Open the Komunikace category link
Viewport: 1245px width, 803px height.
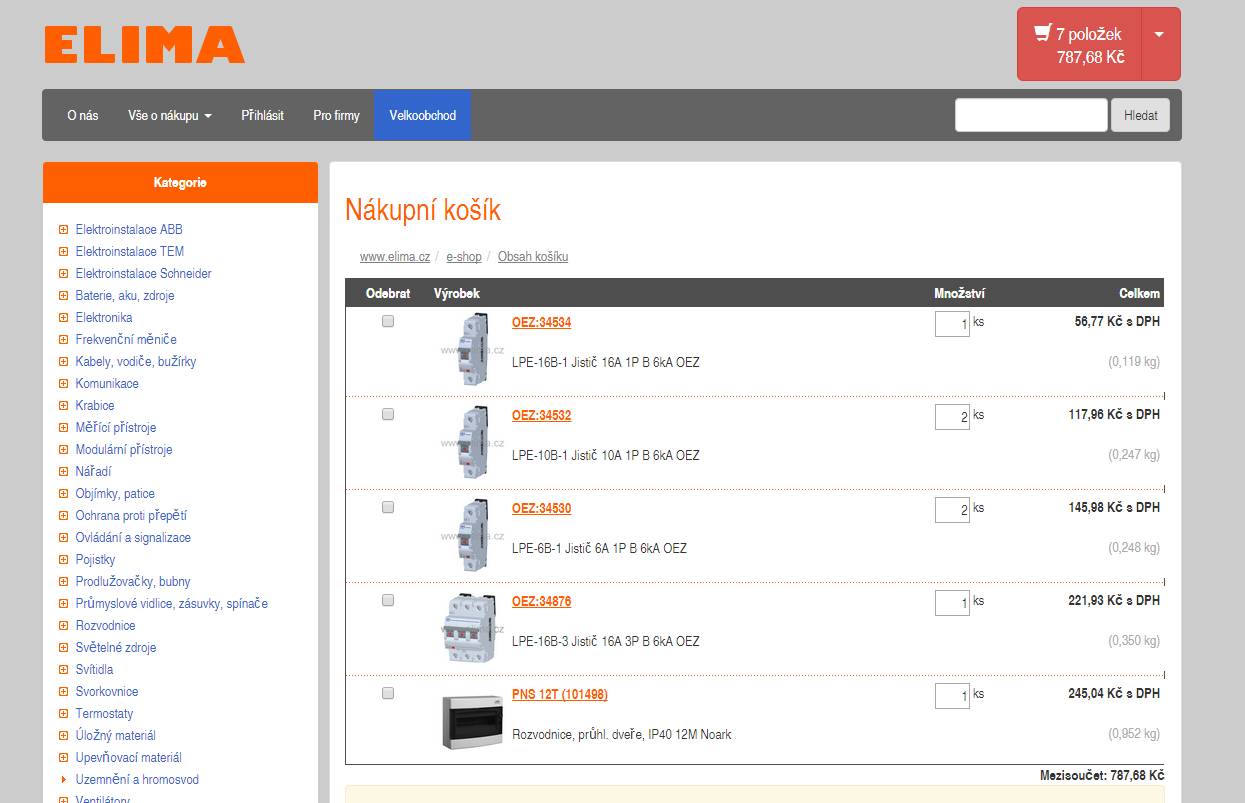pyautogui.click(x=107, y=383)
